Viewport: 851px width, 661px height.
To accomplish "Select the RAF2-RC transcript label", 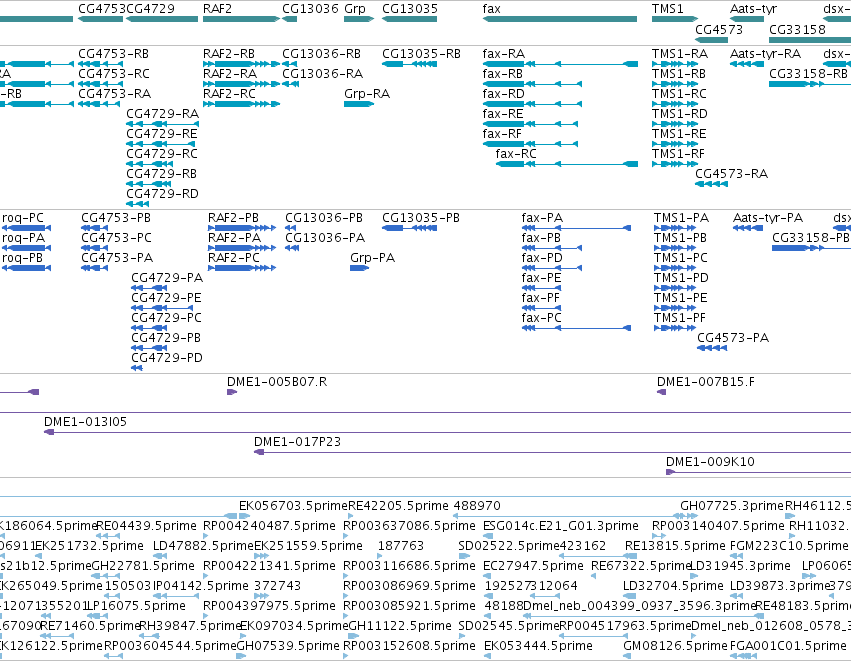I will point(229,94).
